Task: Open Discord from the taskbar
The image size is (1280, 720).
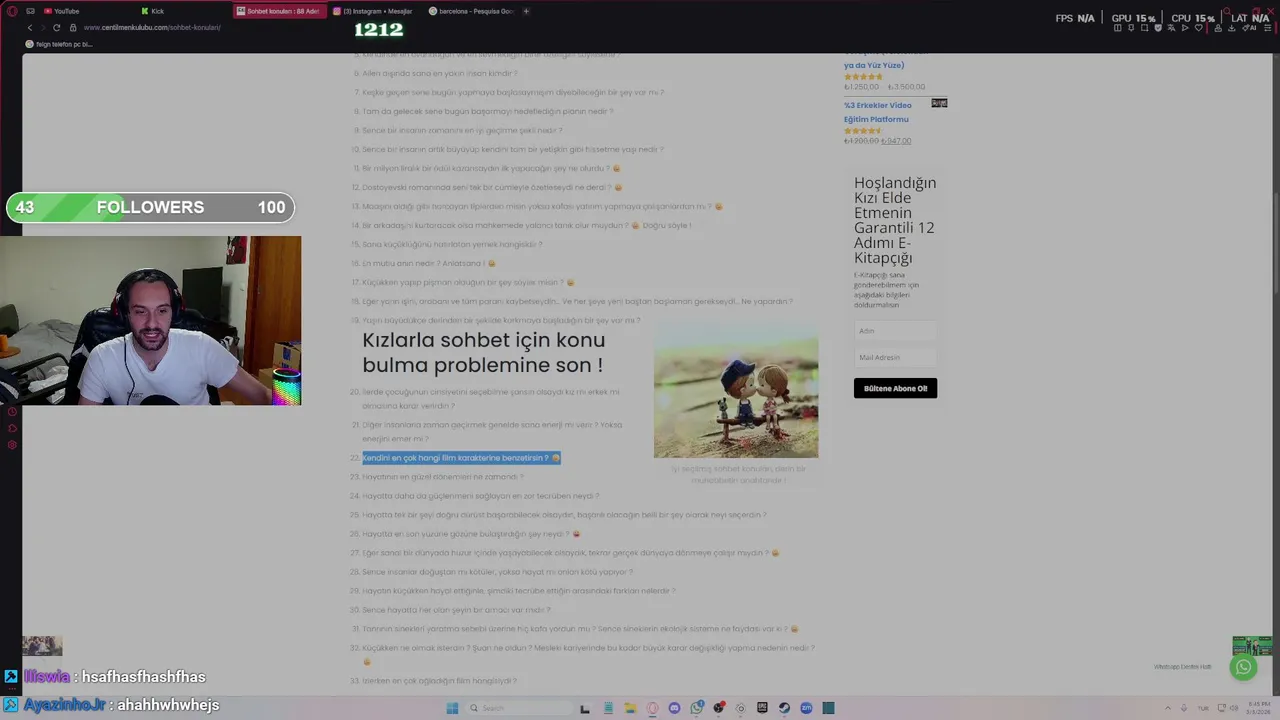Action: click(x=674, y=708)
